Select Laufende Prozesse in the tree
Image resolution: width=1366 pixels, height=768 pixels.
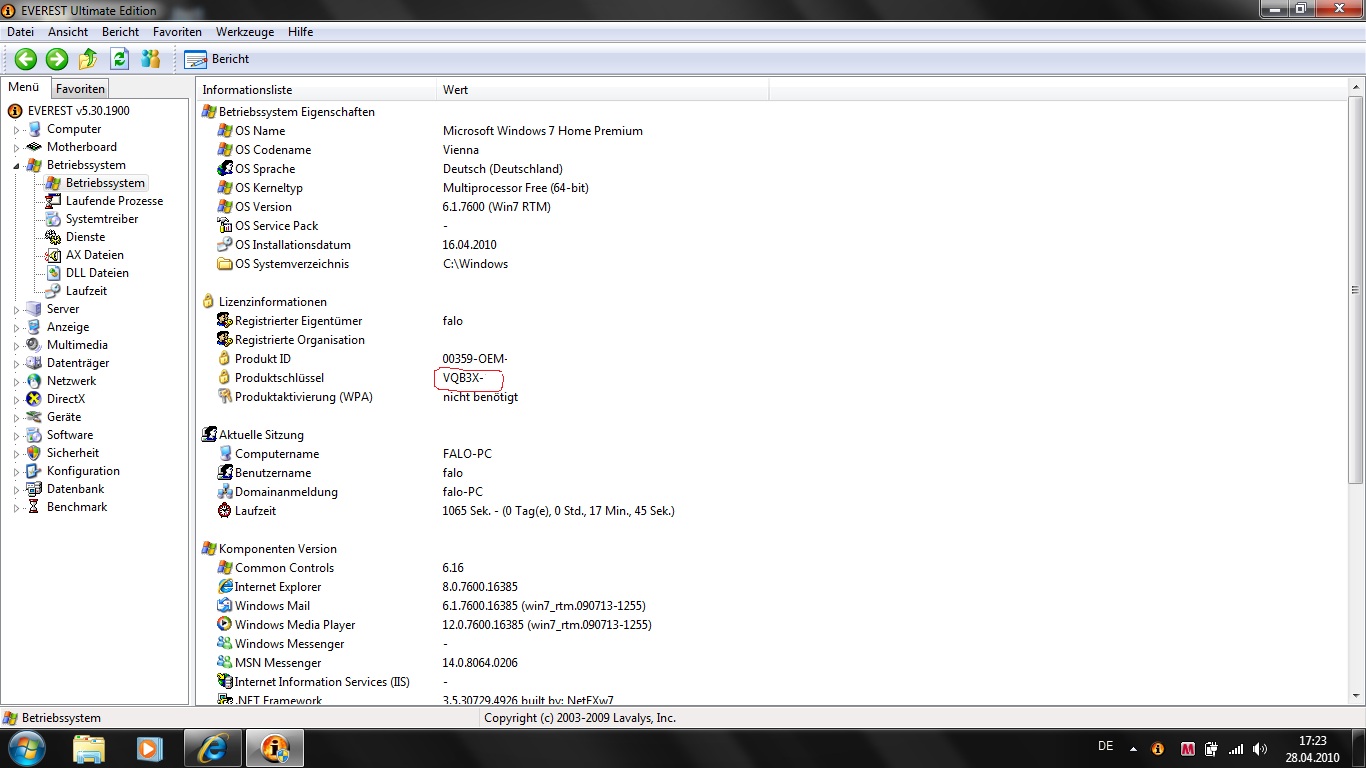click(114, 201)
